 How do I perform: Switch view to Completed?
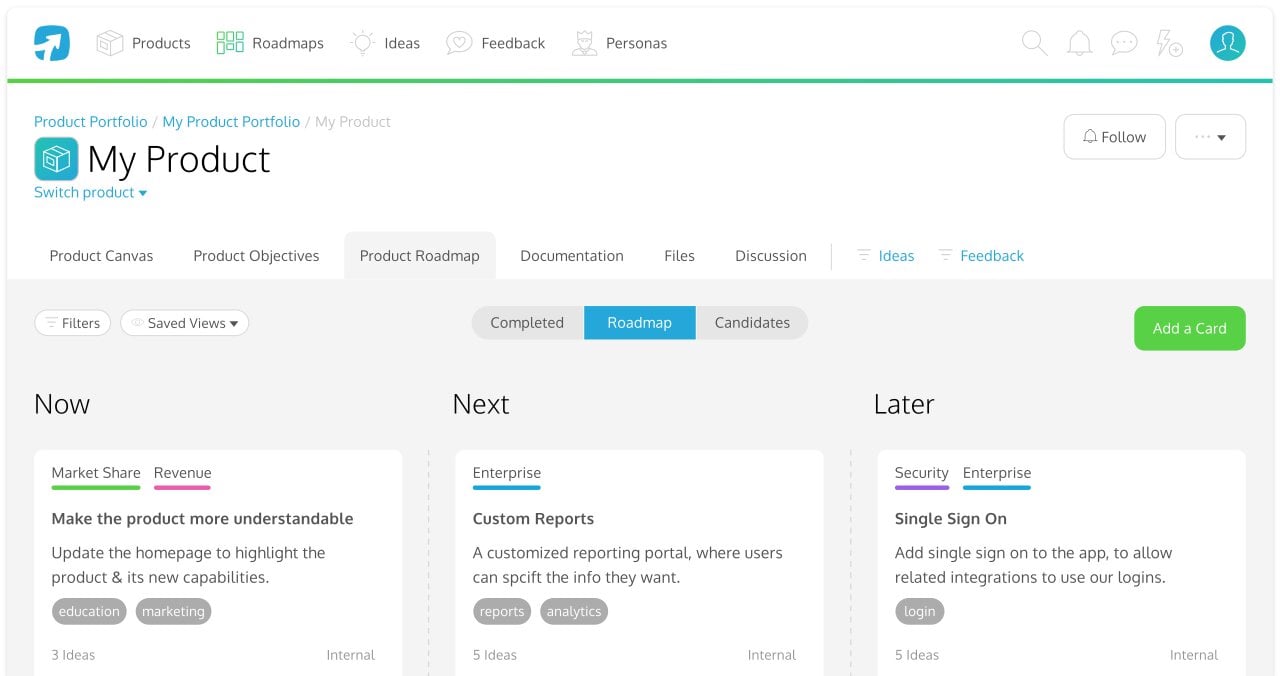coord(527,323)
